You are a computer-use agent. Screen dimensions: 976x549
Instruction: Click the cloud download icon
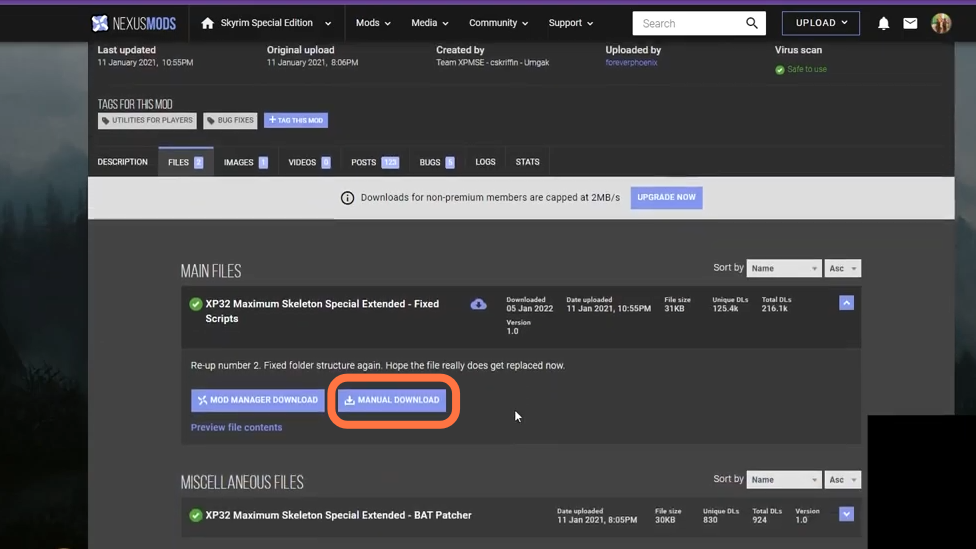click(478, 304)
